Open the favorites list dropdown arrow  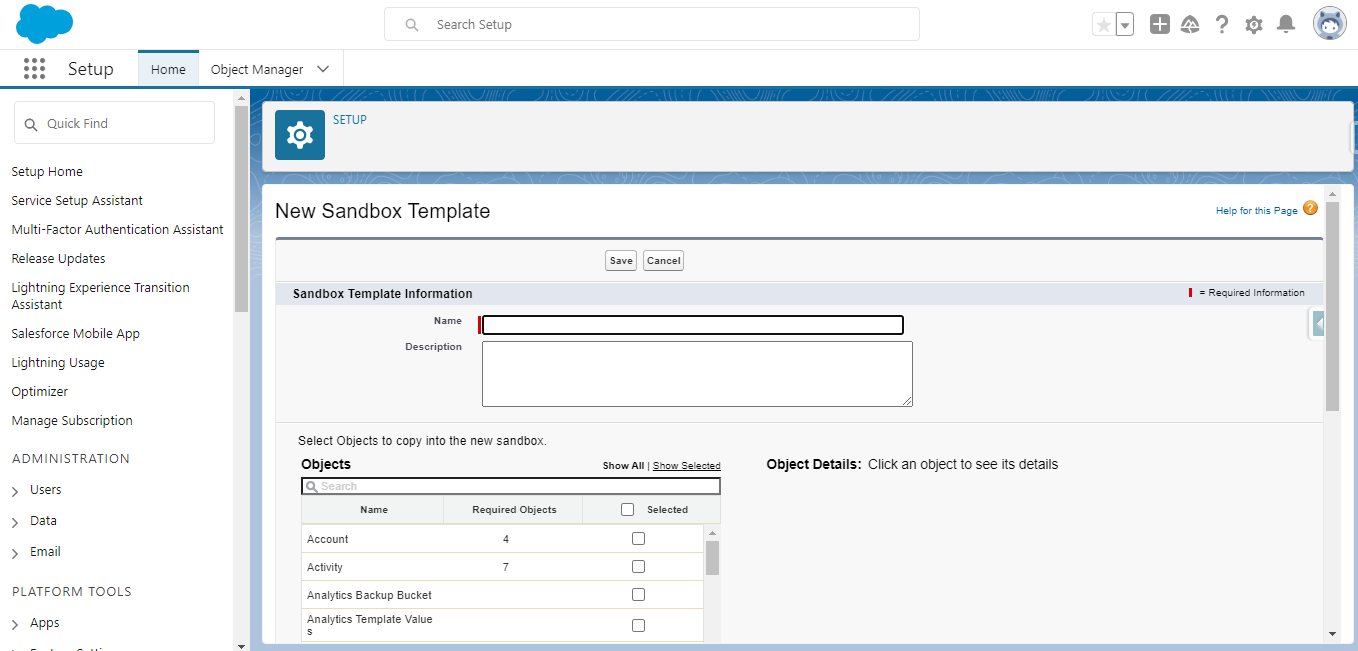(x=1125, y=25)
